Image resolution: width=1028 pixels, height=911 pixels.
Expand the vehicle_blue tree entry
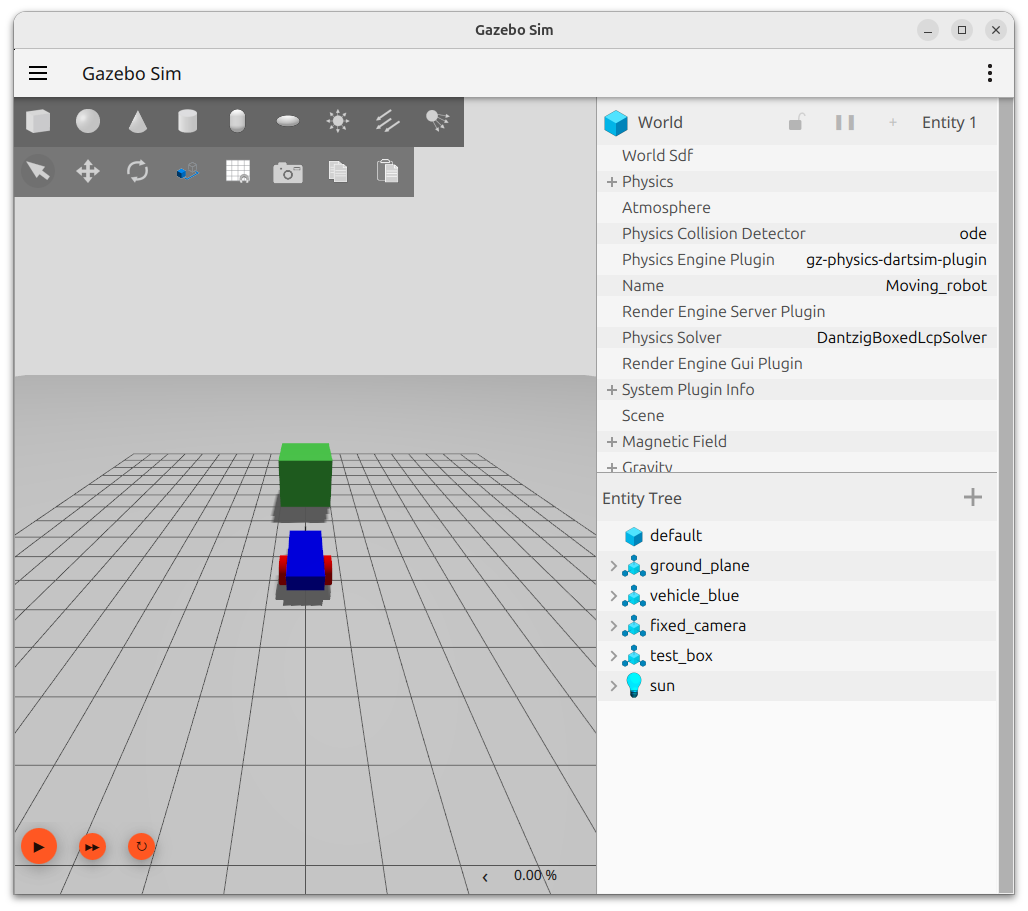click(614, 596)
